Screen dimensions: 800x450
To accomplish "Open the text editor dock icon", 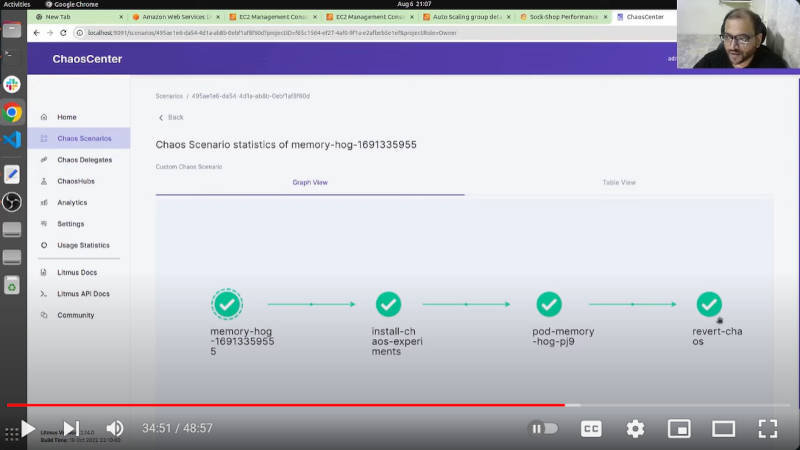I will point(12,174).
